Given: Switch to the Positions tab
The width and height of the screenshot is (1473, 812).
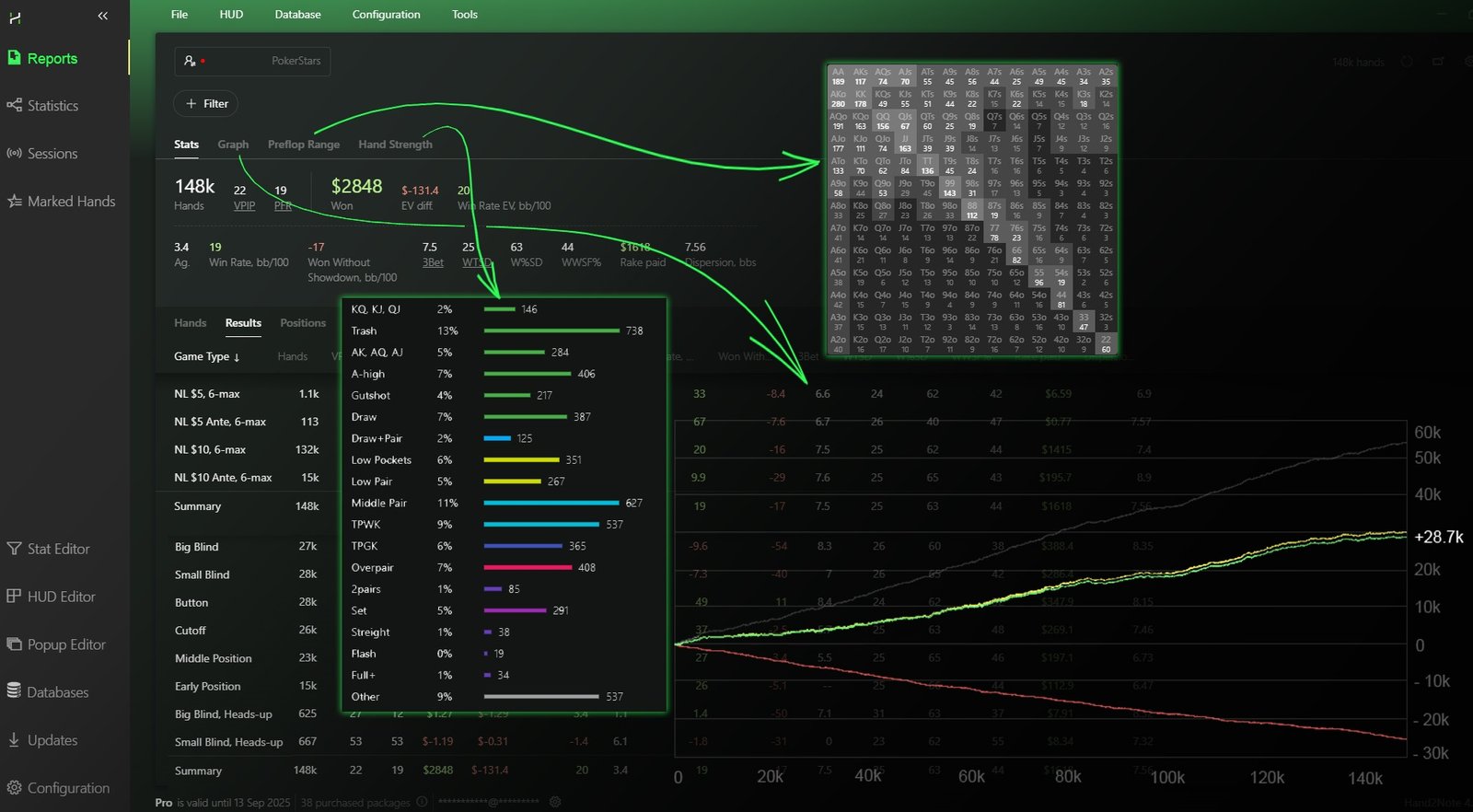Looking at the screenshot, I should point(303,323).
